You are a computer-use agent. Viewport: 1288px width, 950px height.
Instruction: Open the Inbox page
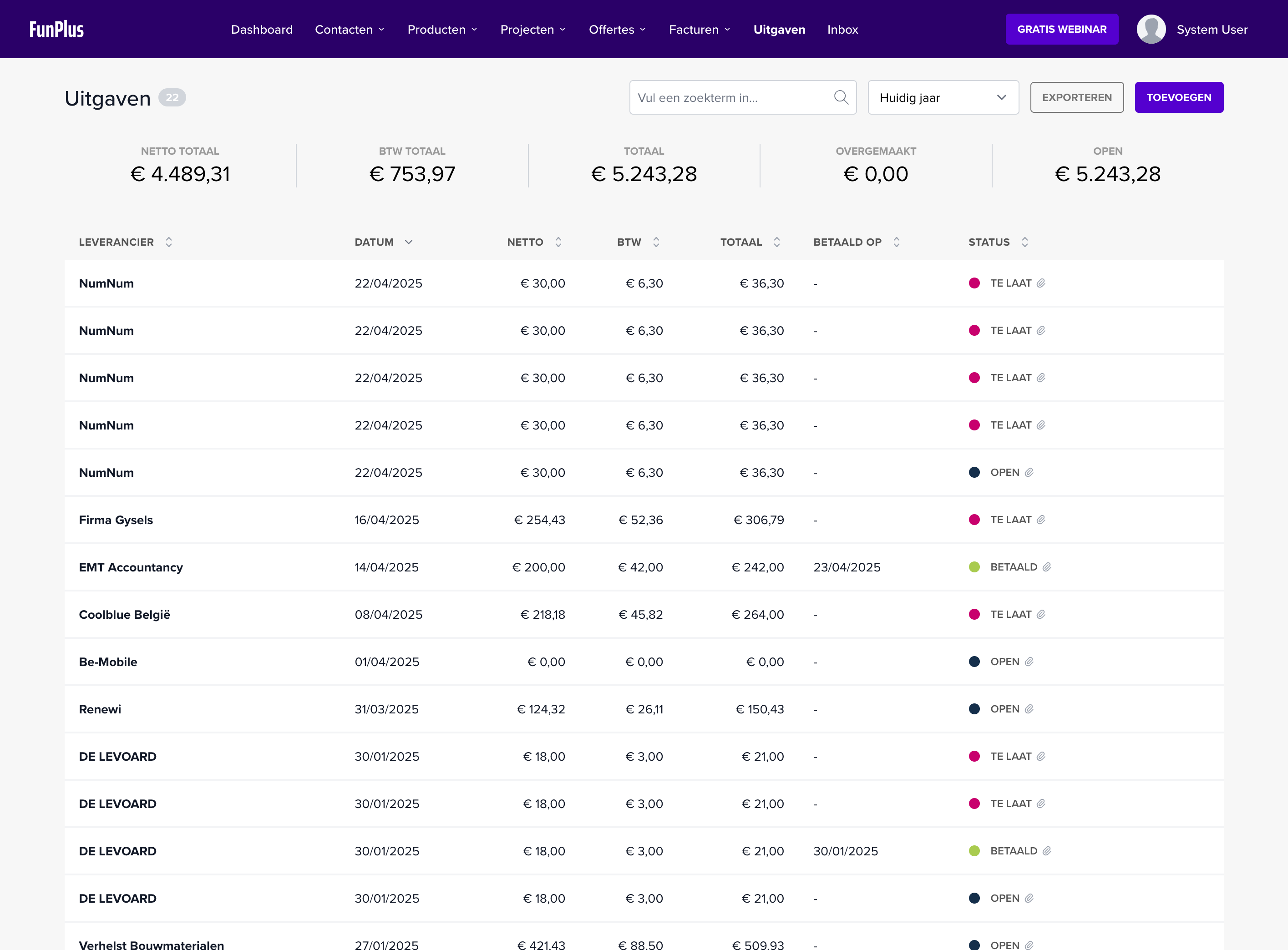pyautogui.click(x=842, y=29)
